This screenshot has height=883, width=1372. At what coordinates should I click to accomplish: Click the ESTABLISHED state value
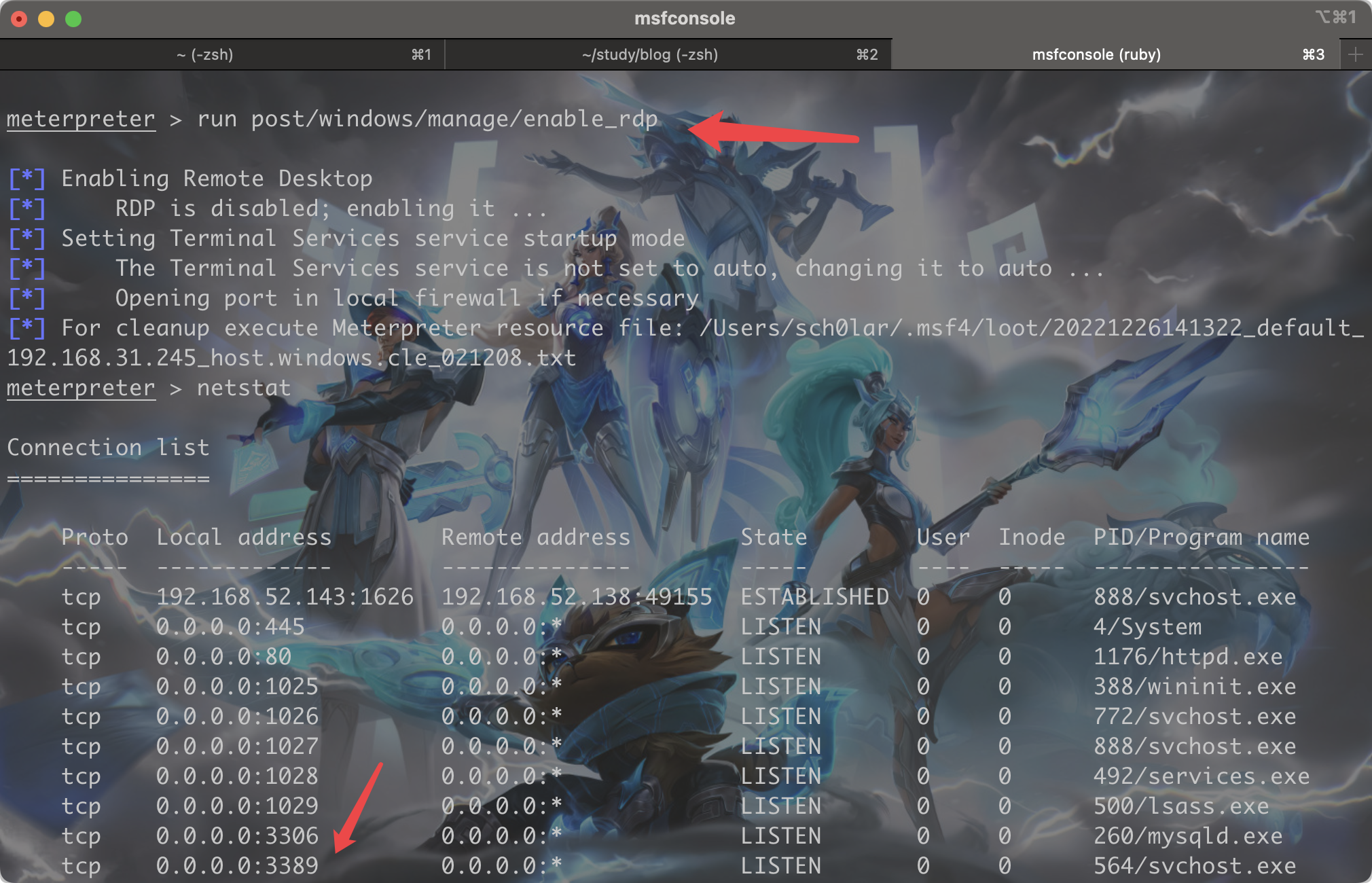814,597
